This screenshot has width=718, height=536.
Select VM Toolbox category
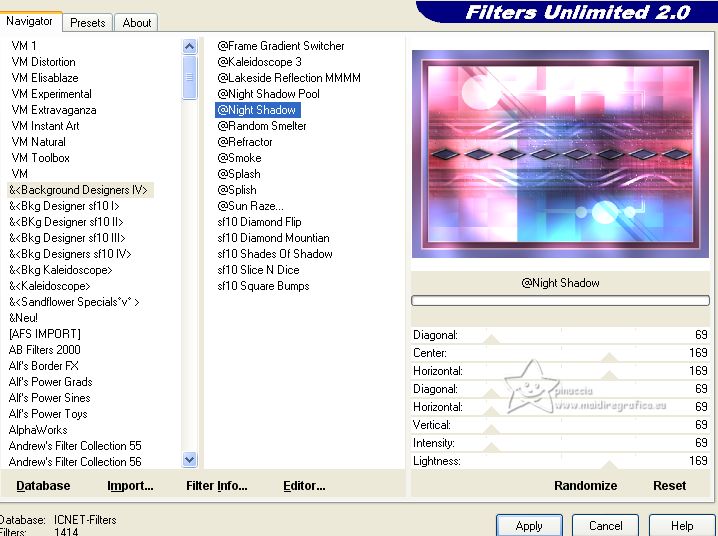point(40,158)
